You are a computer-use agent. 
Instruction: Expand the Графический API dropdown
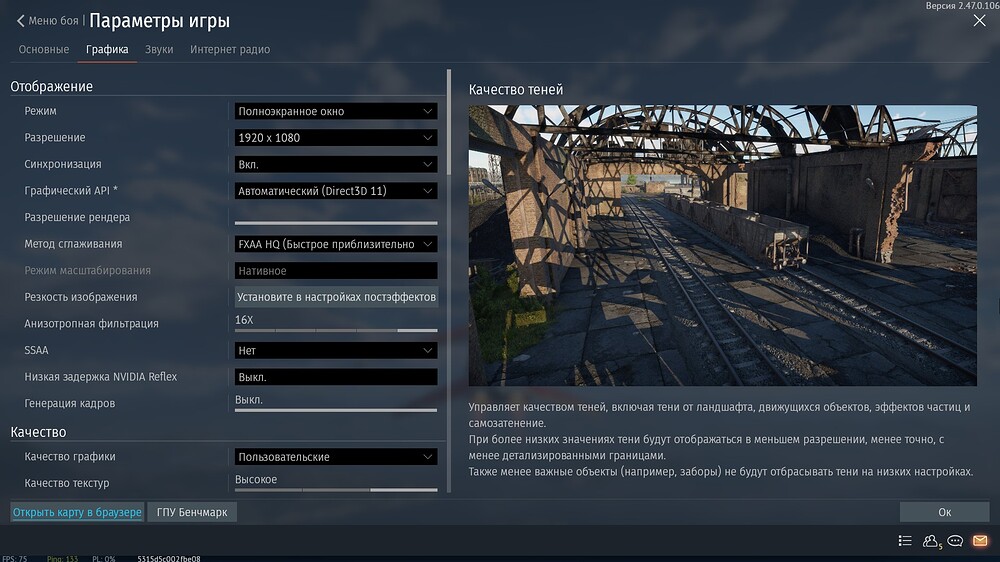tap(336, 191)
